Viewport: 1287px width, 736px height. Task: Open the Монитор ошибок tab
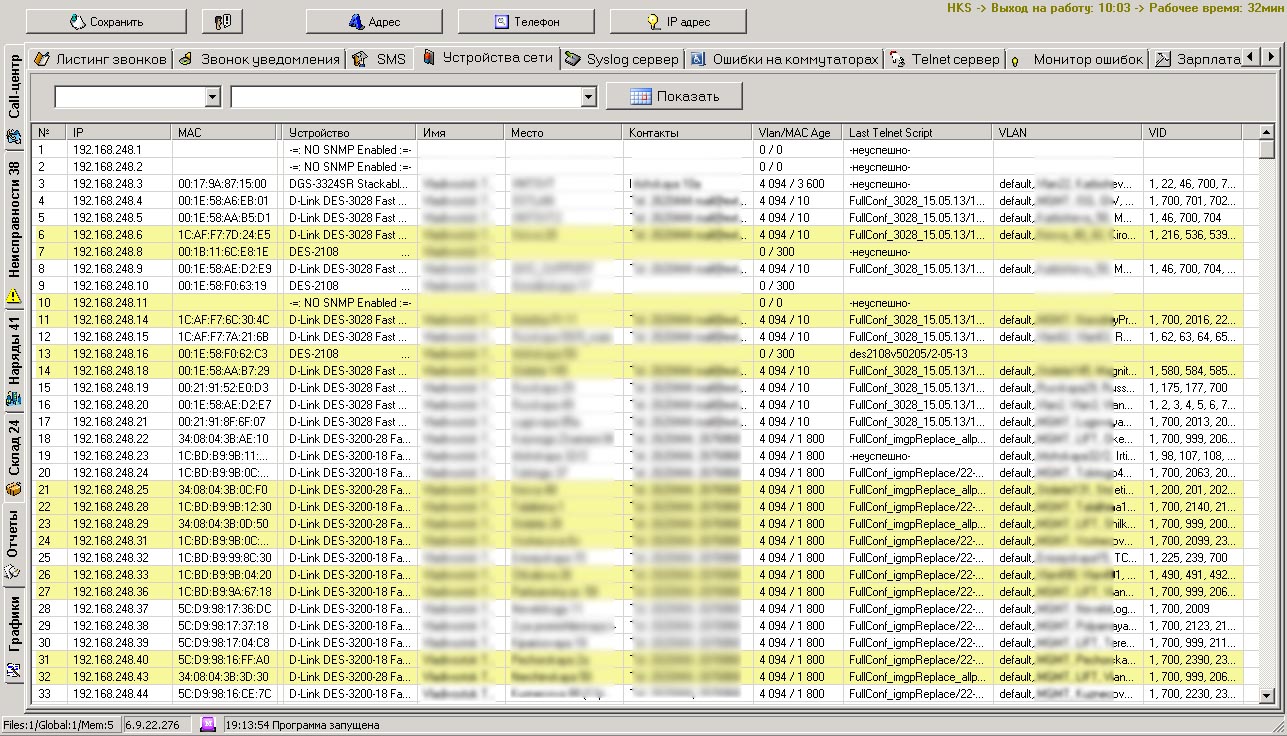tap(1076, 59)
